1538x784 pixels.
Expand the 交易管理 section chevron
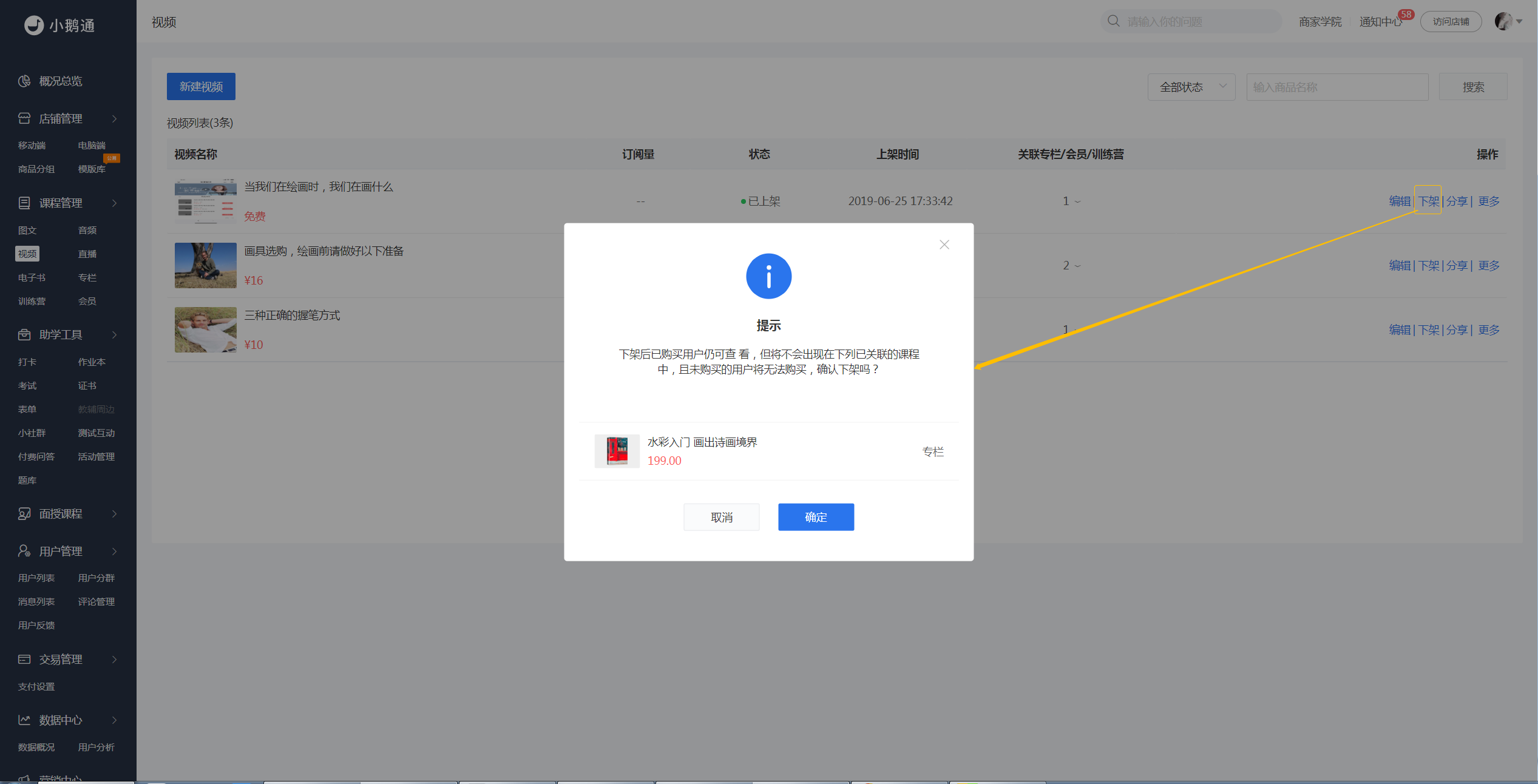pyautogui.click(x=114, y=659)
